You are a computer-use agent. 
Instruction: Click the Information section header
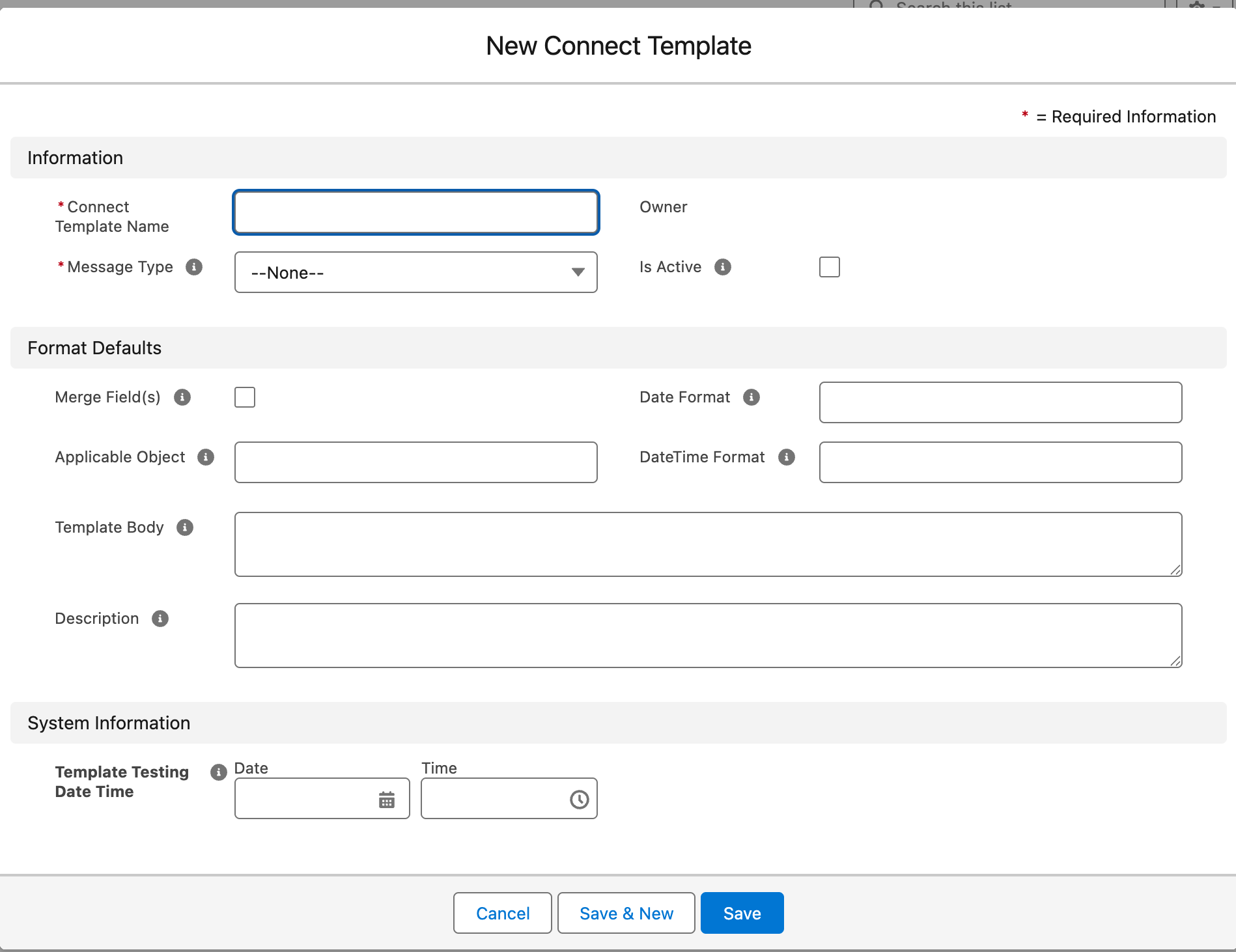[619, 158]
